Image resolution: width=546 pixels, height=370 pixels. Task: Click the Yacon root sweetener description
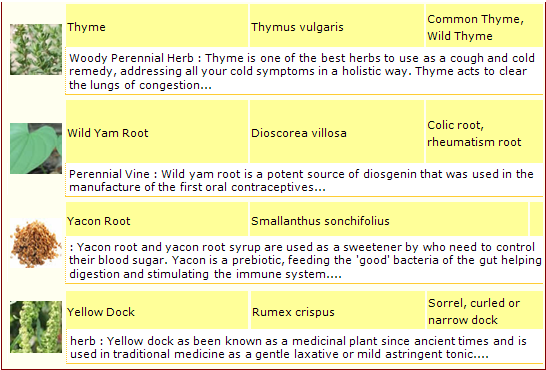pos(304,260)
